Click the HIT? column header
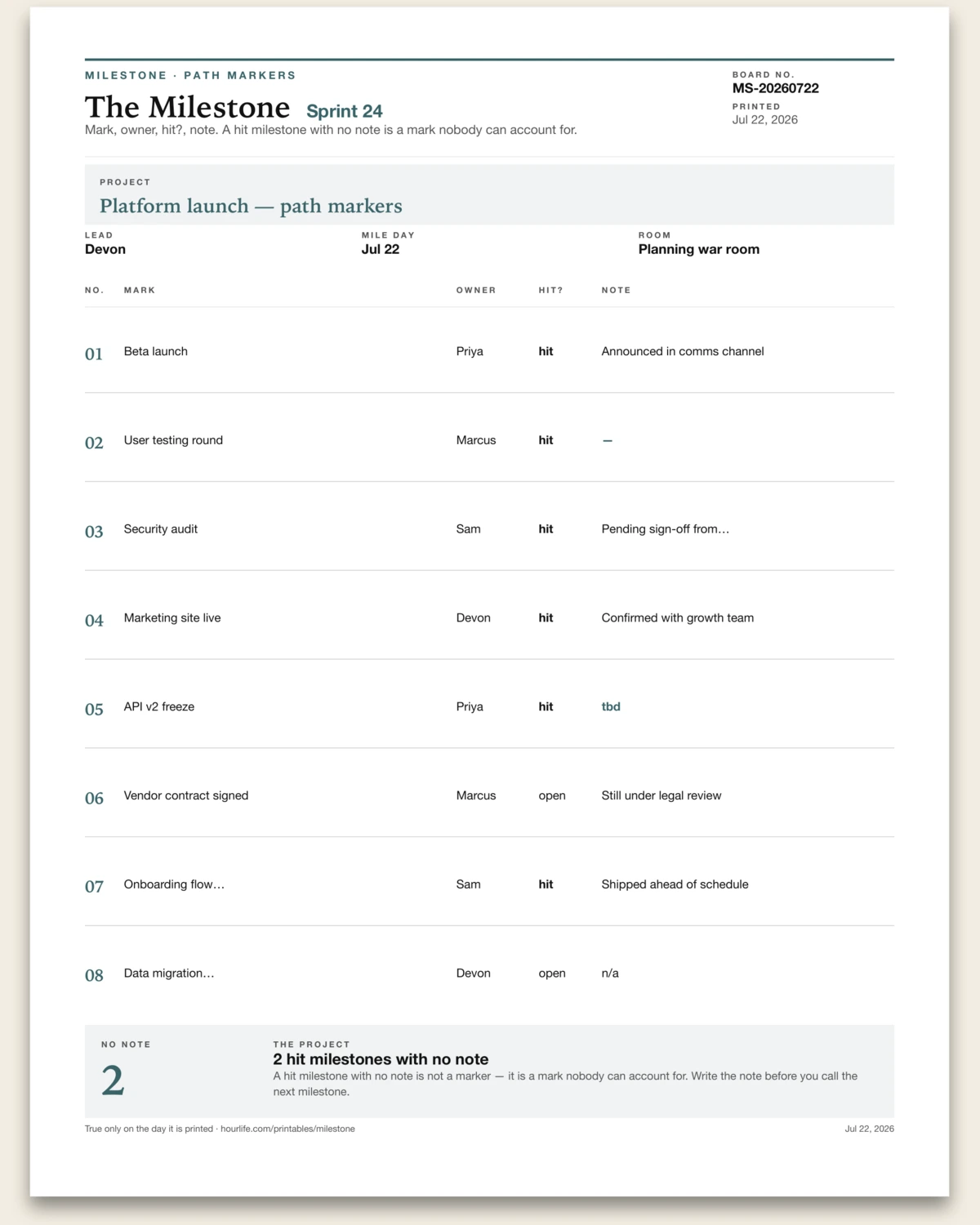Viewport: 980px width, 1225px height. click(550, 290)
